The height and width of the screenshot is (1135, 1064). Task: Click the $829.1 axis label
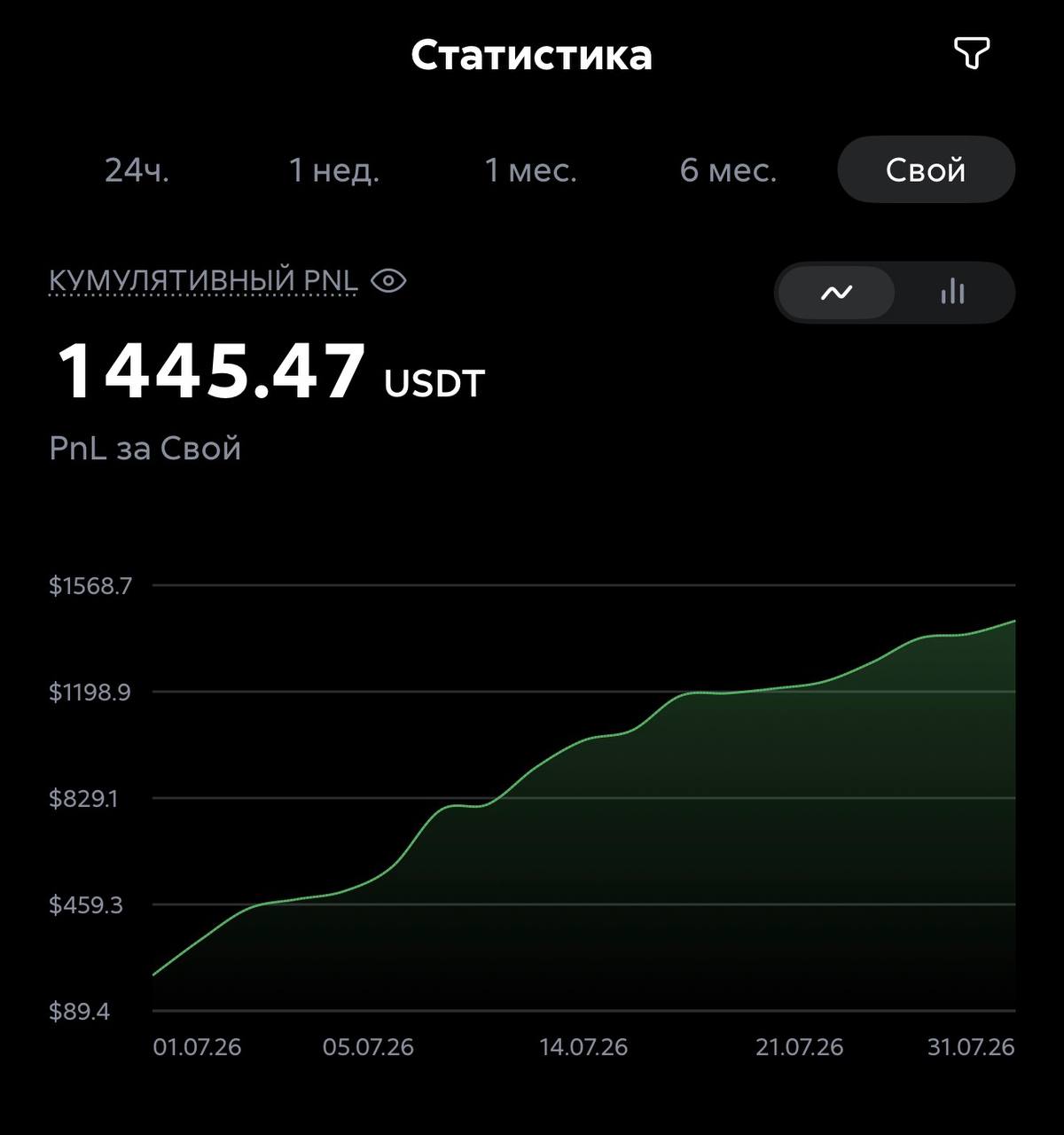[x=83, y=799]
